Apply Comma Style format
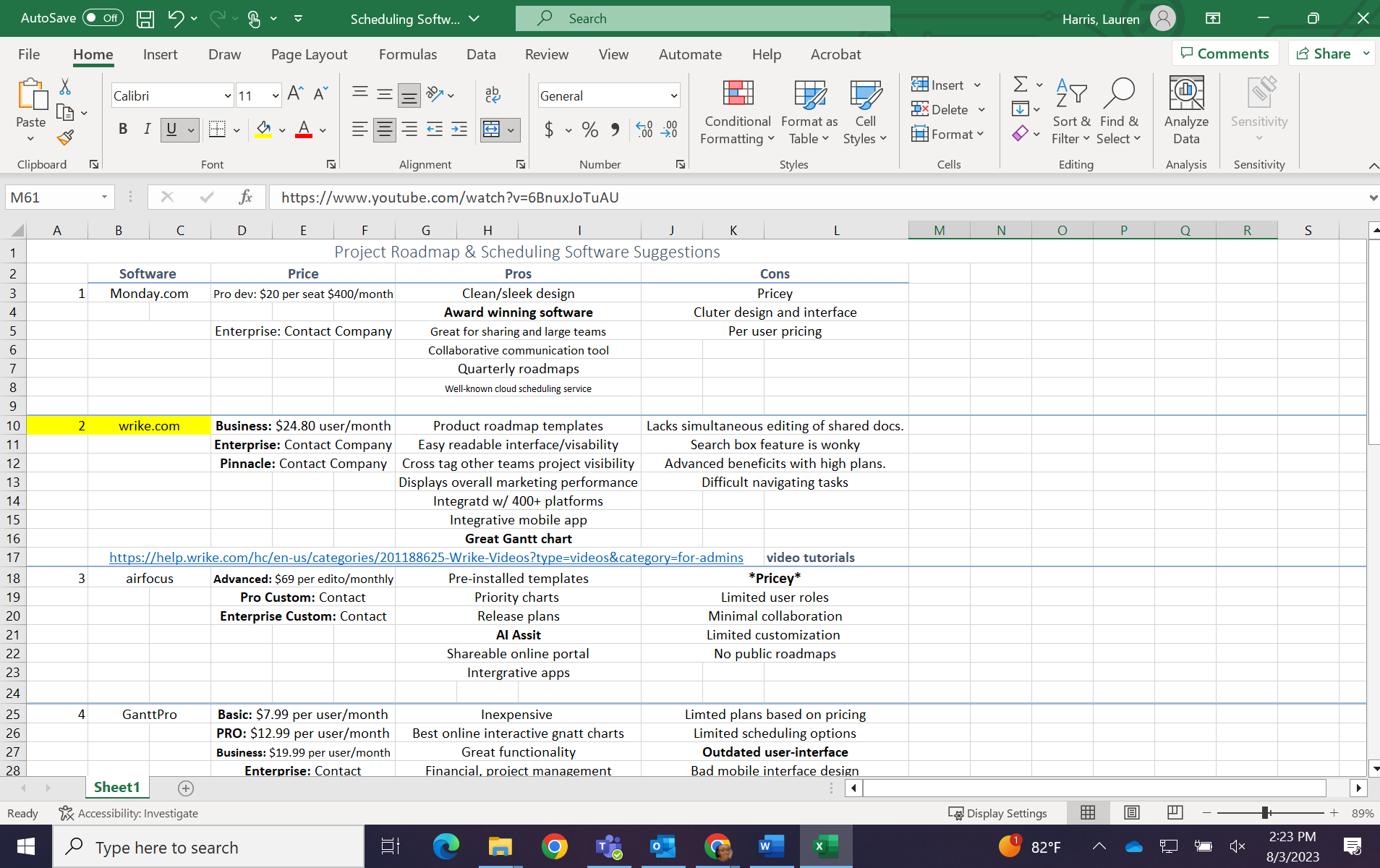Viewport: 1380px width, 868px height. point(615,129)
